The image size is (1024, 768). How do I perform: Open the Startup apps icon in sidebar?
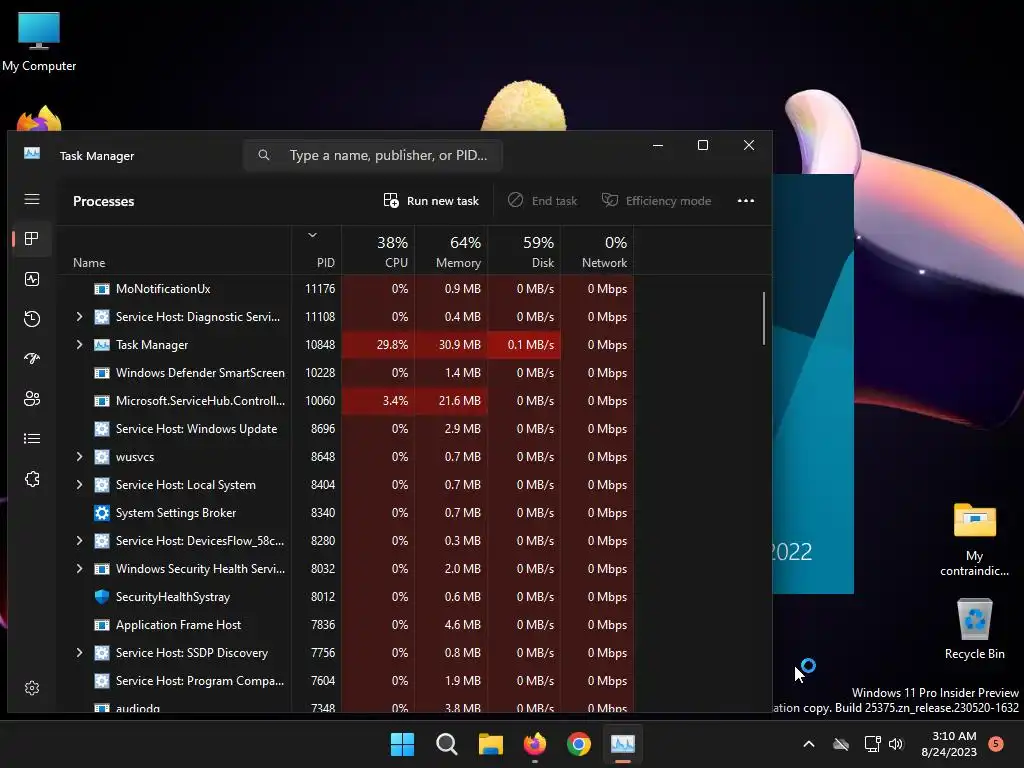32,359
